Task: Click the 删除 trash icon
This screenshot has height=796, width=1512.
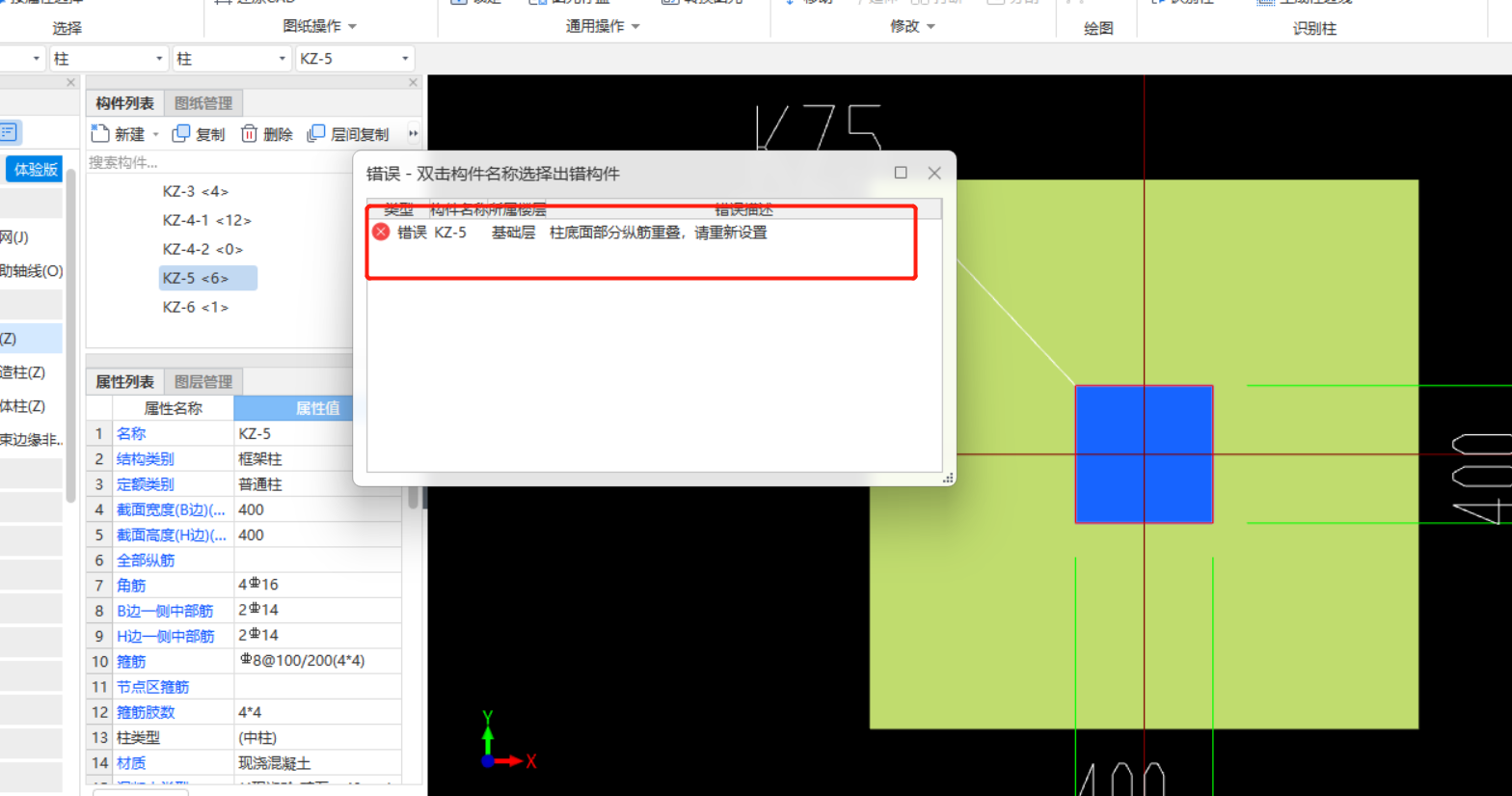Action: [249, 133]
